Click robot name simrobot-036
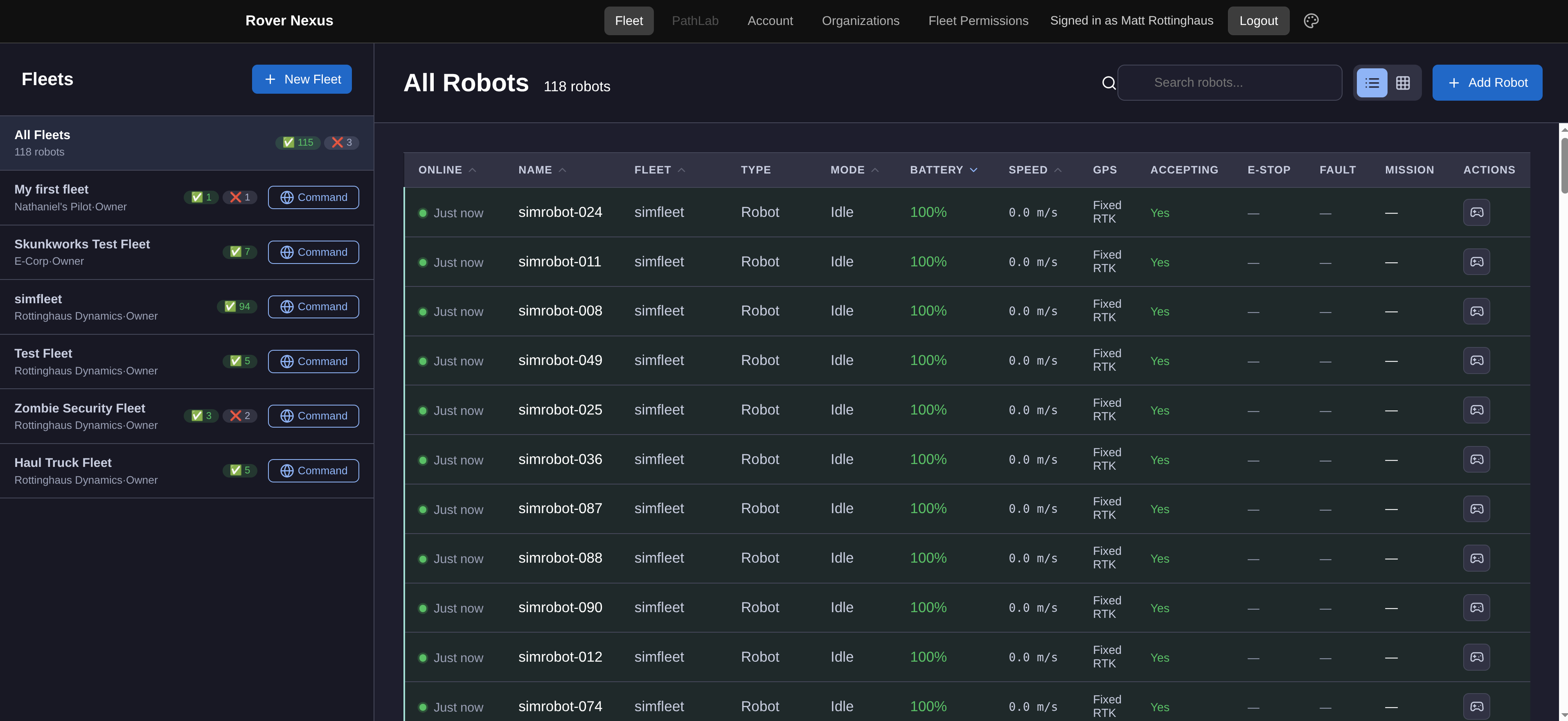The width and height of the screenshot is (1568, 721). (x=560, y=460)
